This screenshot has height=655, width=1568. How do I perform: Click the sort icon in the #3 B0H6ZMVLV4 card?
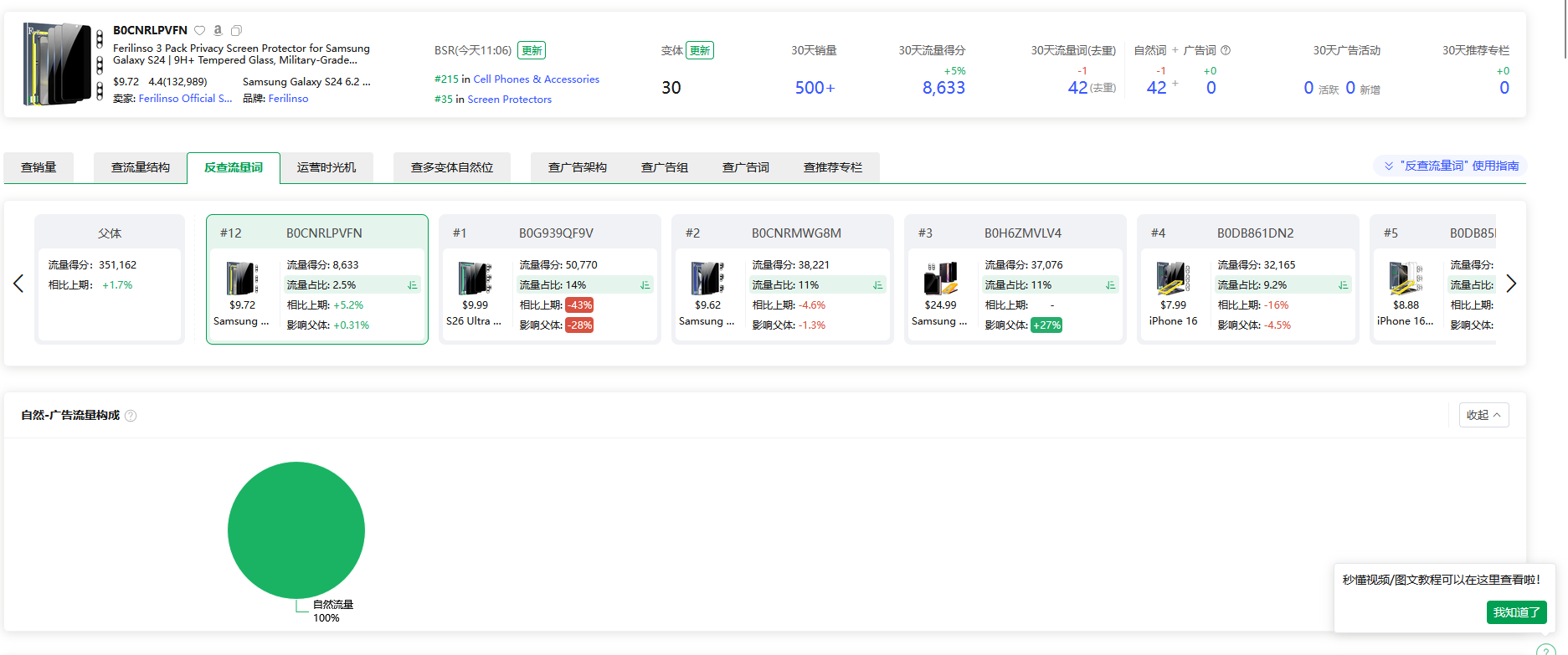click(1110, 285)
